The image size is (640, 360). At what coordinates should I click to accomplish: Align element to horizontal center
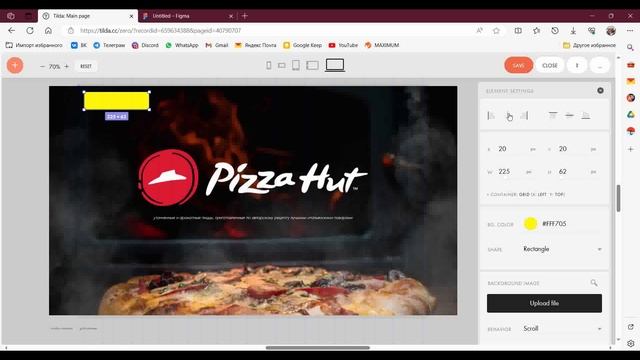pos(508,116)
